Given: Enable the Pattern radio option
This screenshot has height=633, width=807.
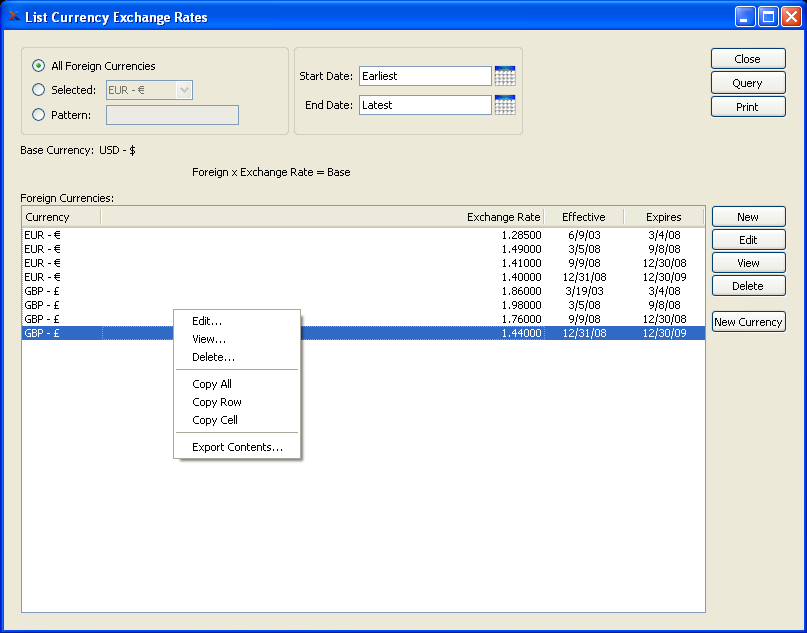Looking at the screenshot, I should tap(39, 115).
